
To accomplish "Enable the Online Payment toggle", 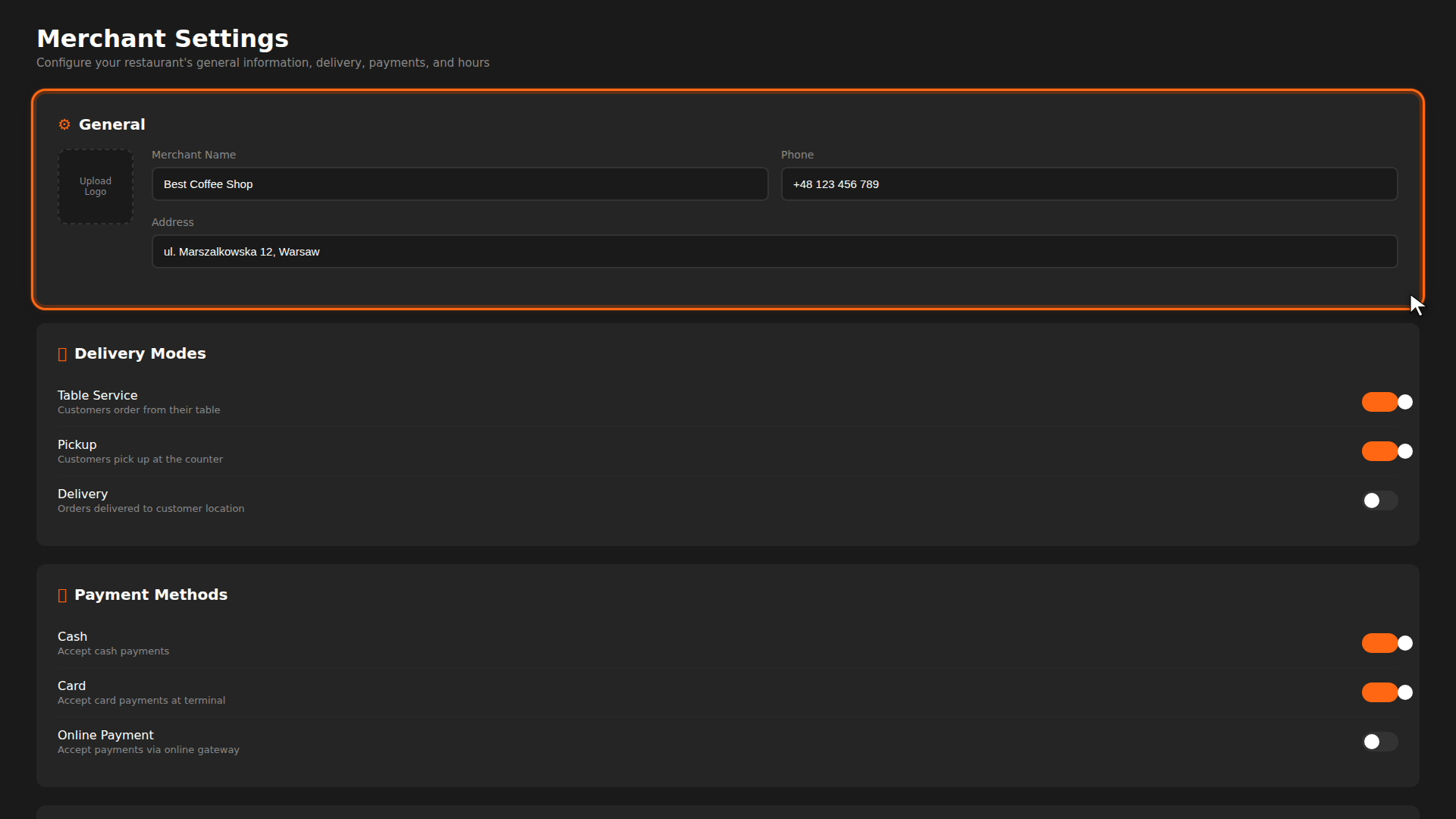I will click(1379, 742).
